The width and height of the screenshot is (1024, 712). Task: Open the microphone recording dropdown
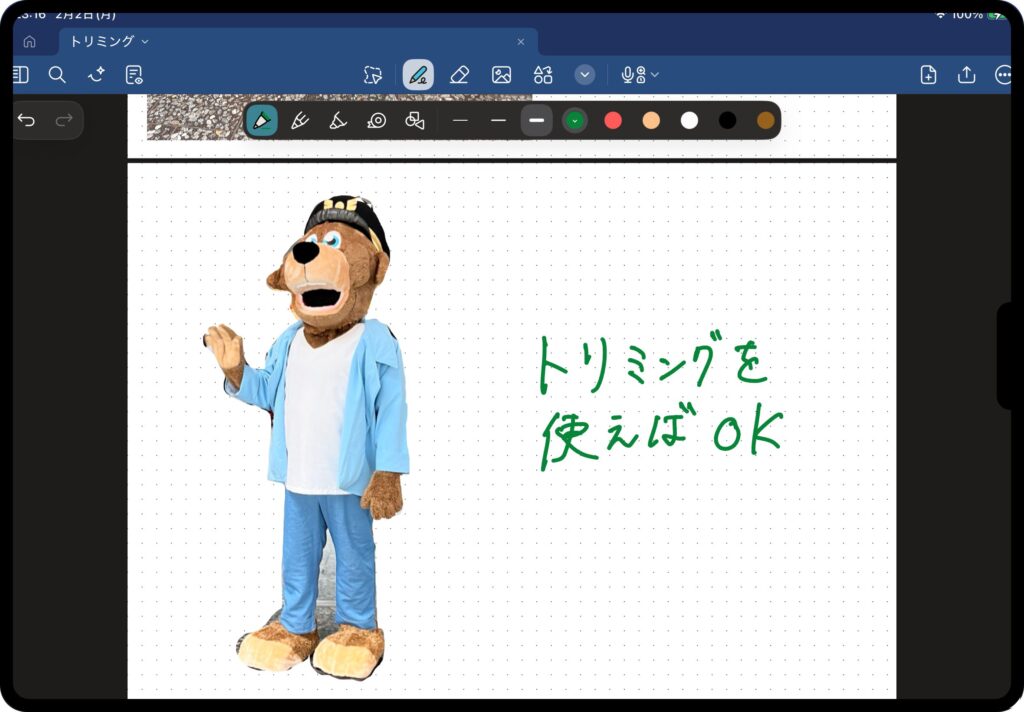[640, 75]
